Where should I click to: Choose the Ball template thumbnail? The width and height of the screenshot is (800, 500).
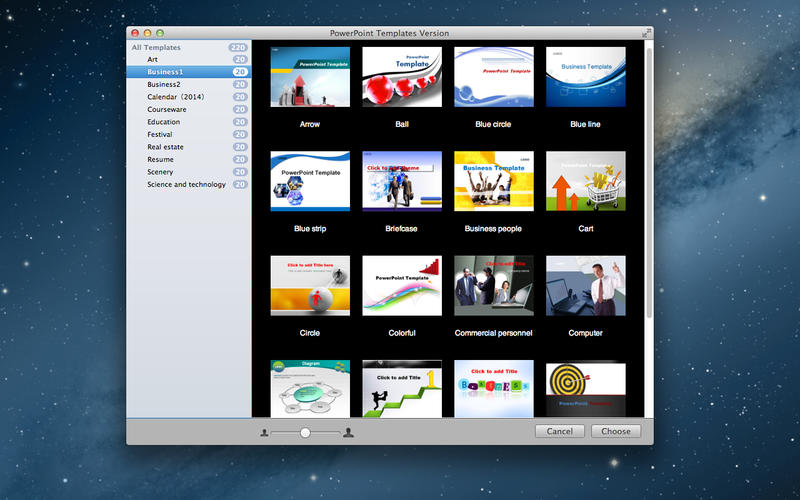click(402, 77)
